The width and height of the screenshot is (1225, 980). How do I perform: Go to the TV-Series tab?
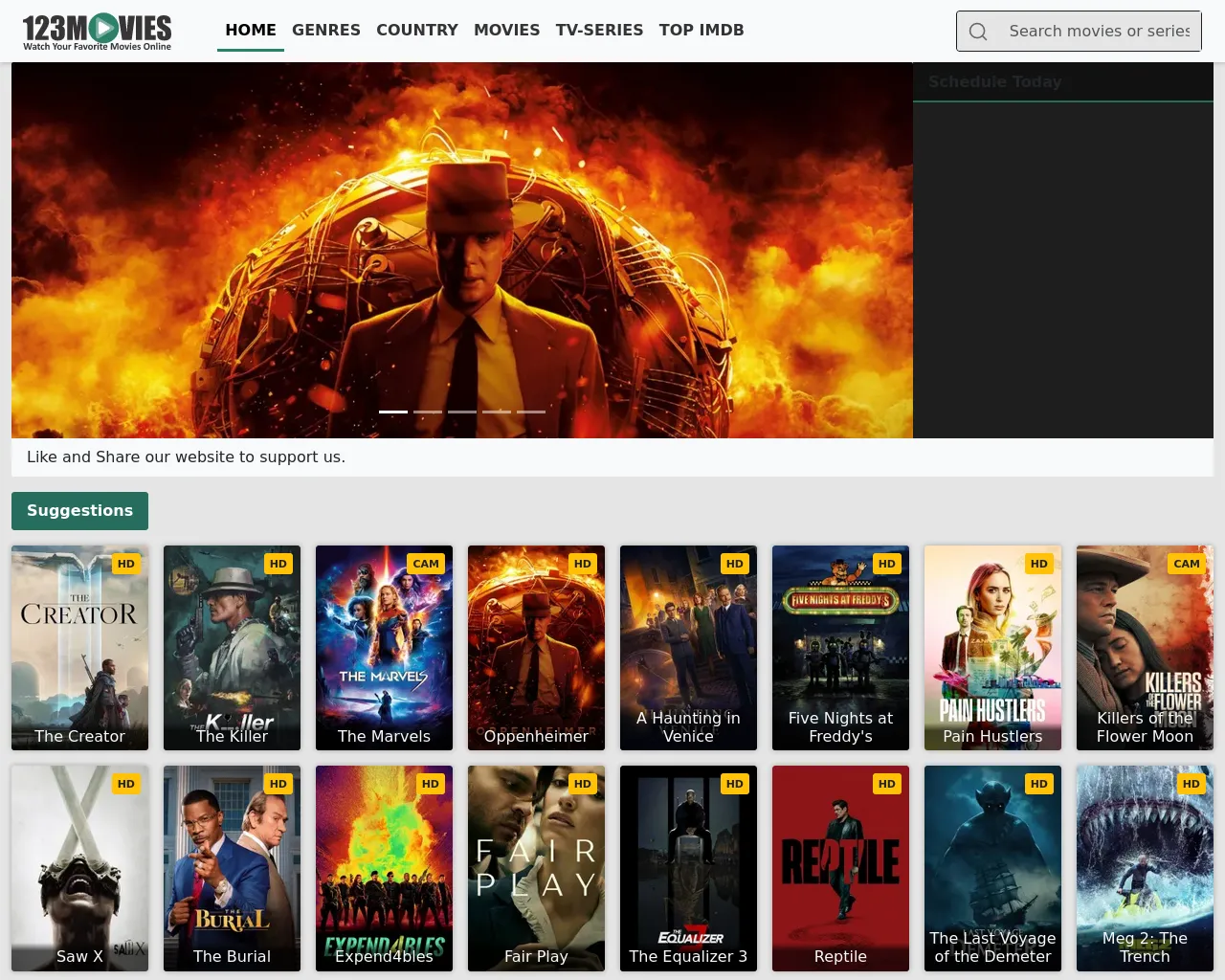[599, 30]
